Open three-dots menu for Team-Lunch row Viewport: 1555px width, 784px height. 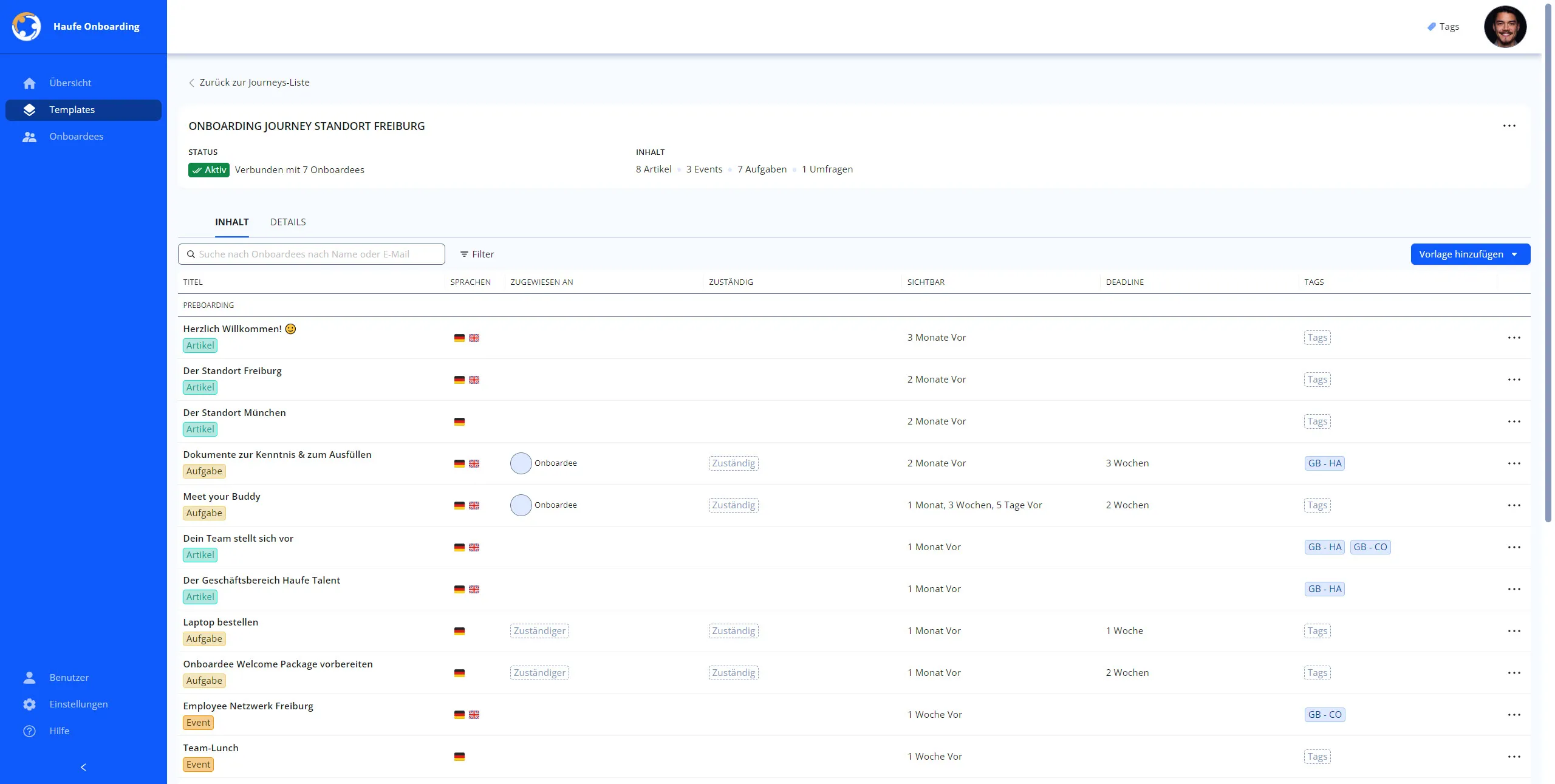pos(1514,757)
